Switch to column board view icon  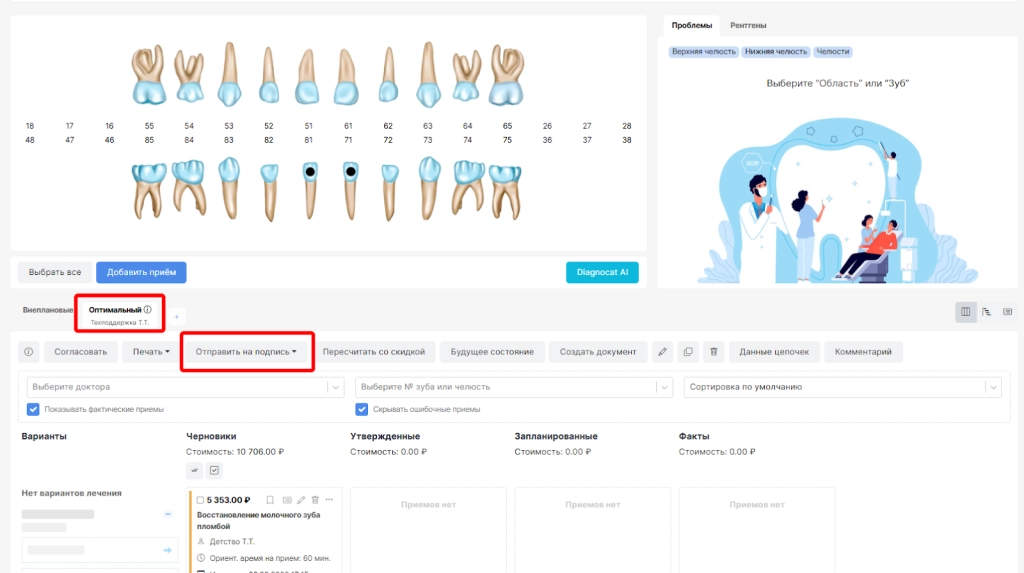click(965, 312)
